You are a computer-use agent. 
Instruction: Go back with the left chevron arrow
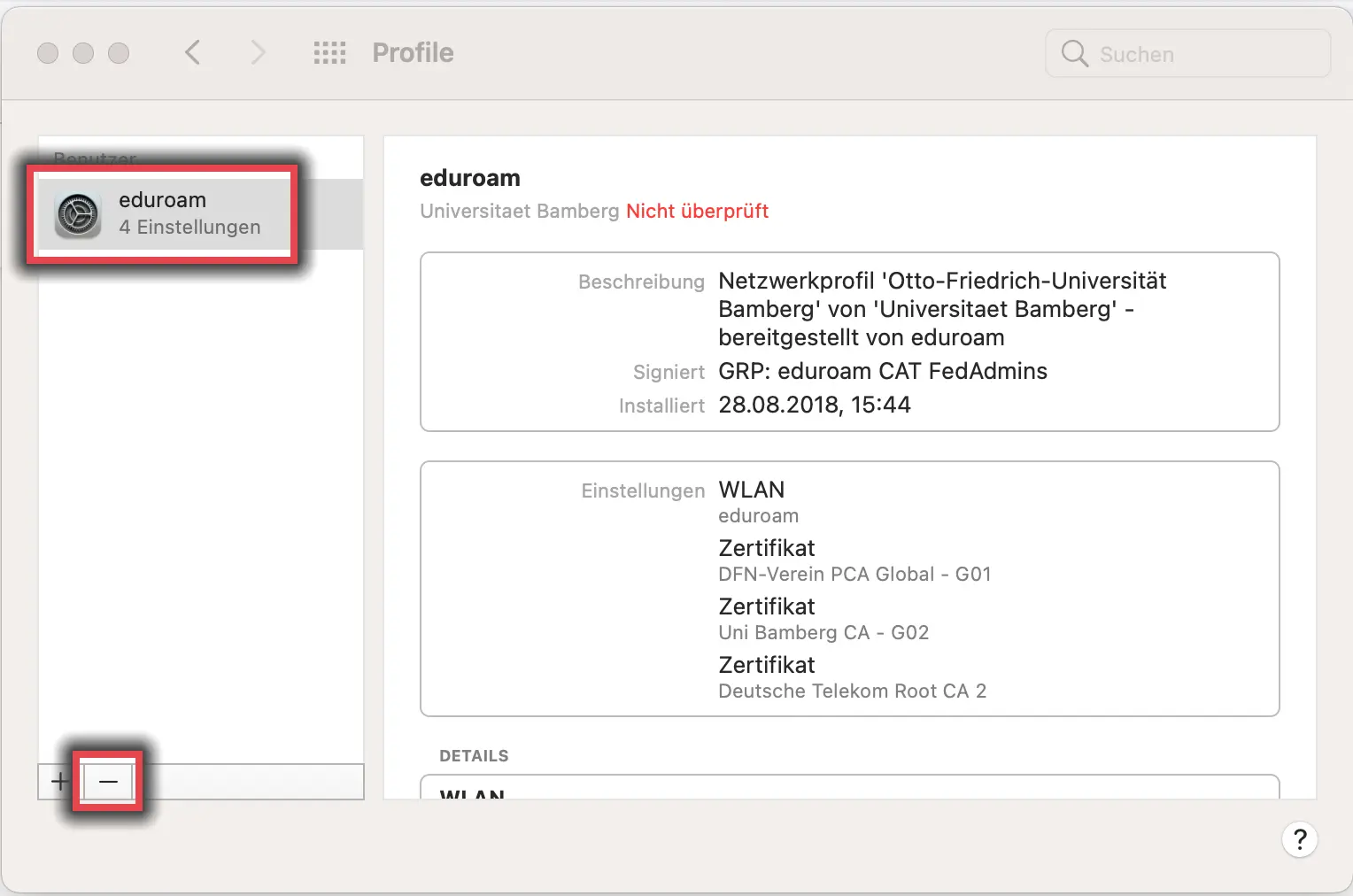(193, 53)
